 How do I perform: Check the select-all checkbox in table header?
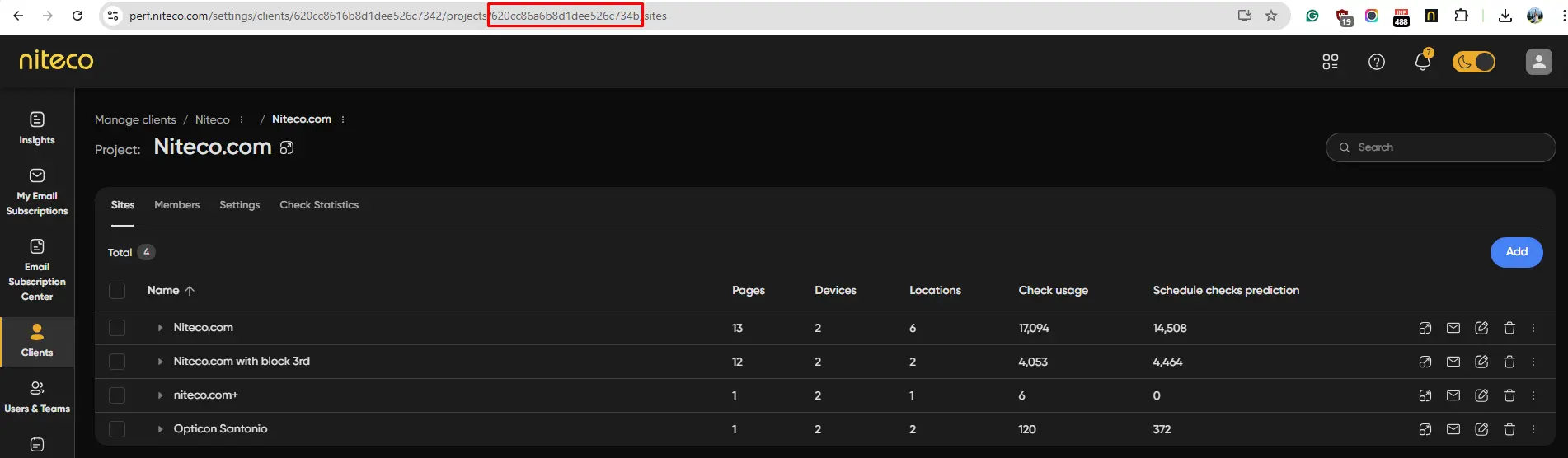tap(117, 291)
